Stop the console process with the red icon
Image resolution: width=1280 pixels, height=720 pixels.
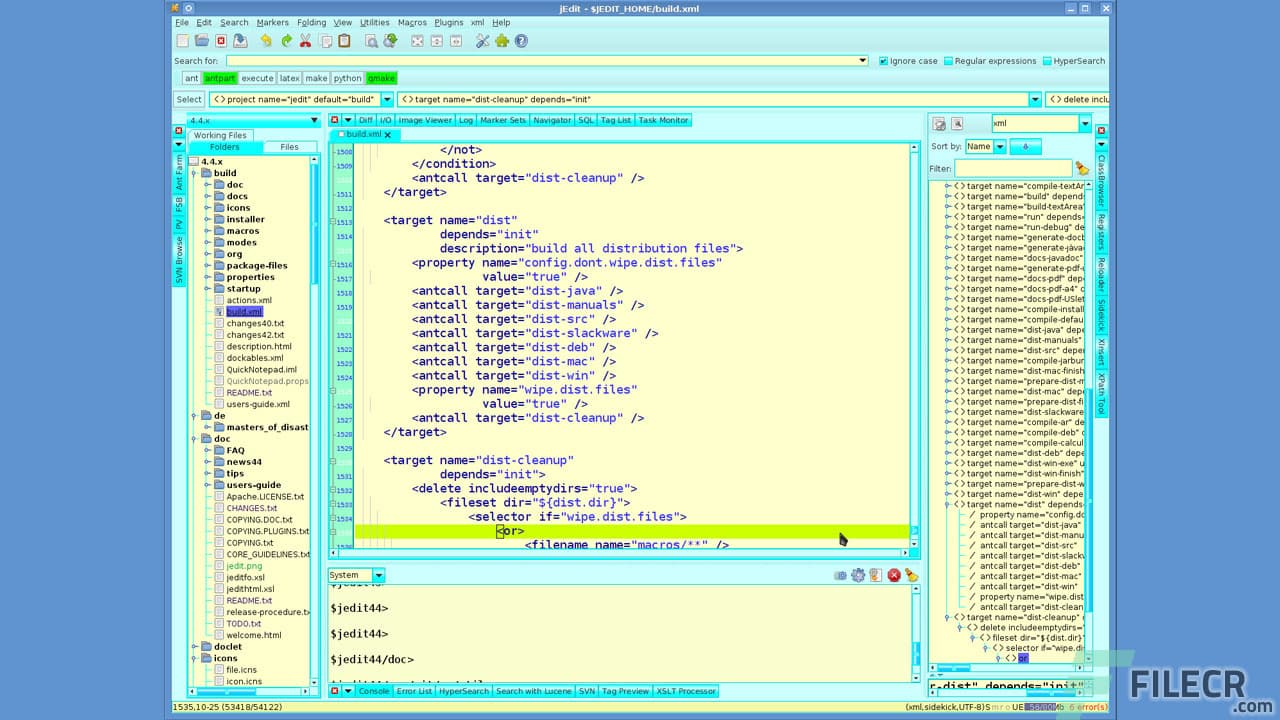894,575
